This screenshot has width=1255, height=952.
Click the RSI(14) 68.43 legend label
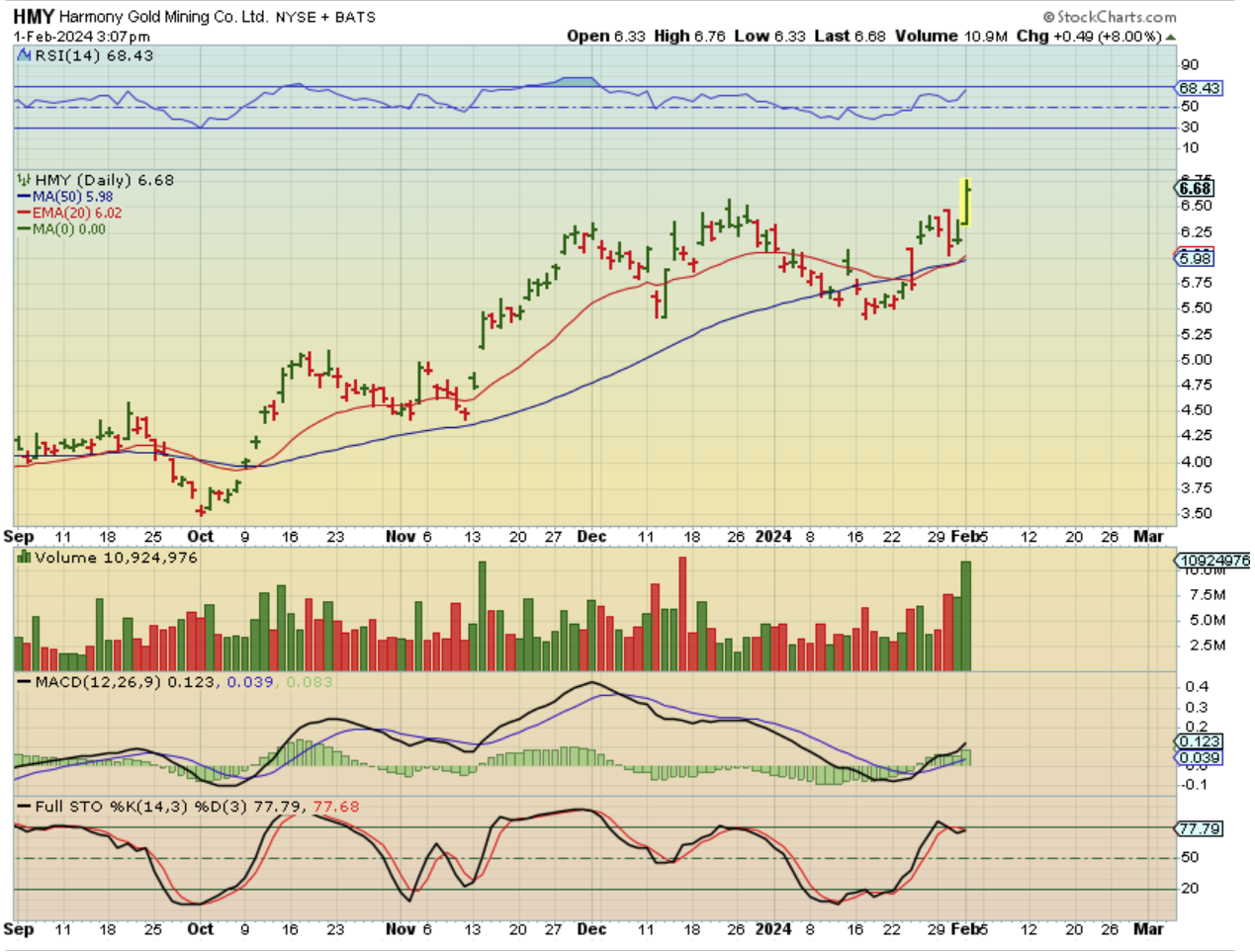click(x=94, y=55)
